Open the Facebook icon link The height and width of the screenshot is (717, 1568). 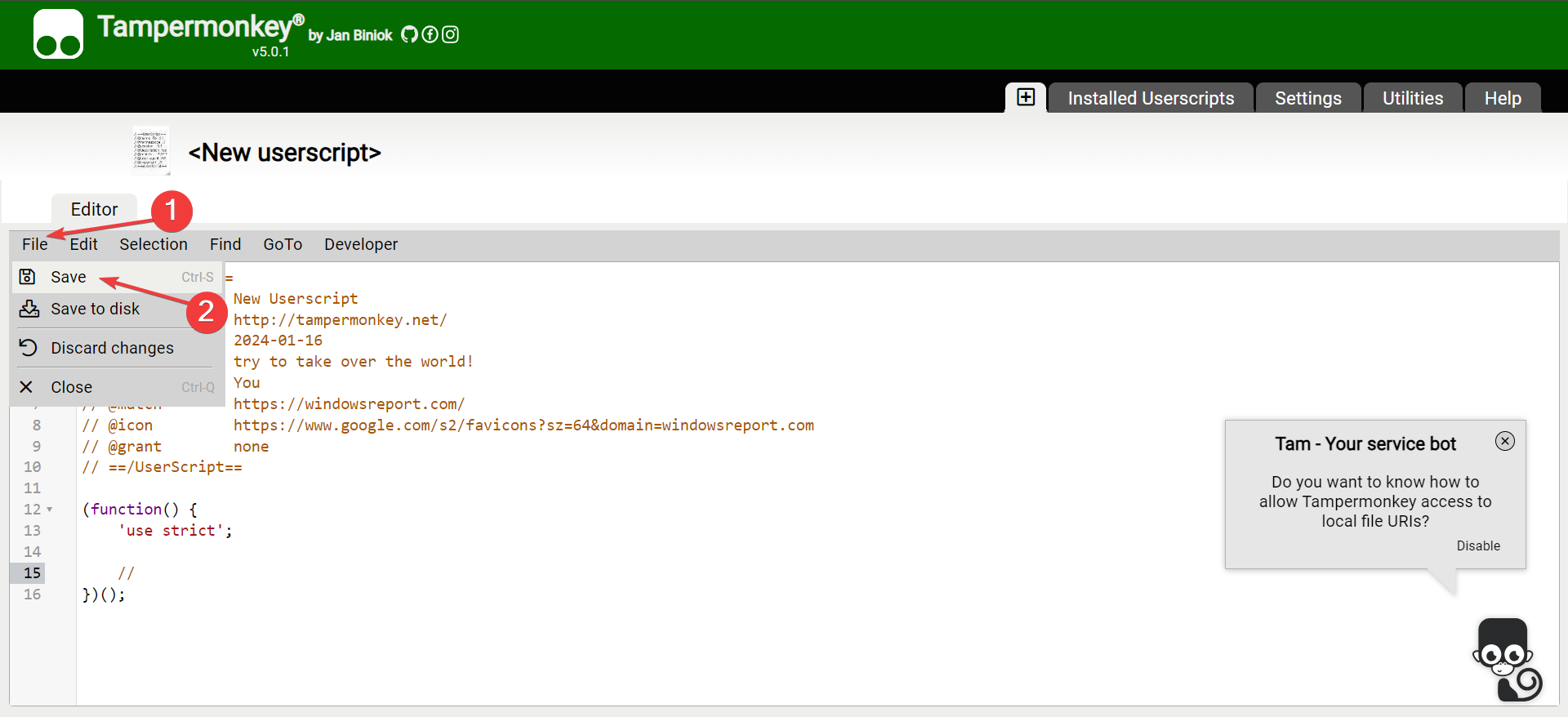click(x=430, y=34)
